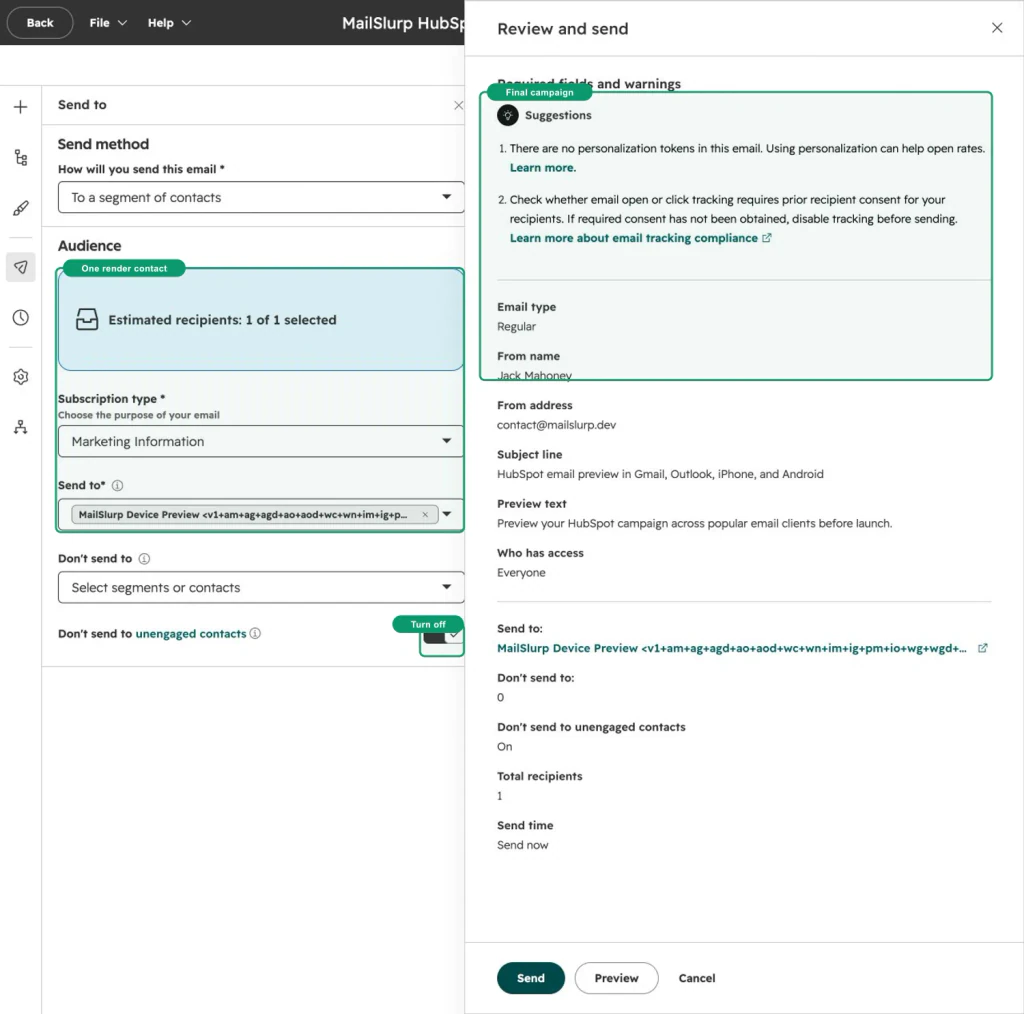This screenshot has height=1014, width=1024.
Task: Click the hierarchy automation icon in sidebar
Action: click(21, 427)
